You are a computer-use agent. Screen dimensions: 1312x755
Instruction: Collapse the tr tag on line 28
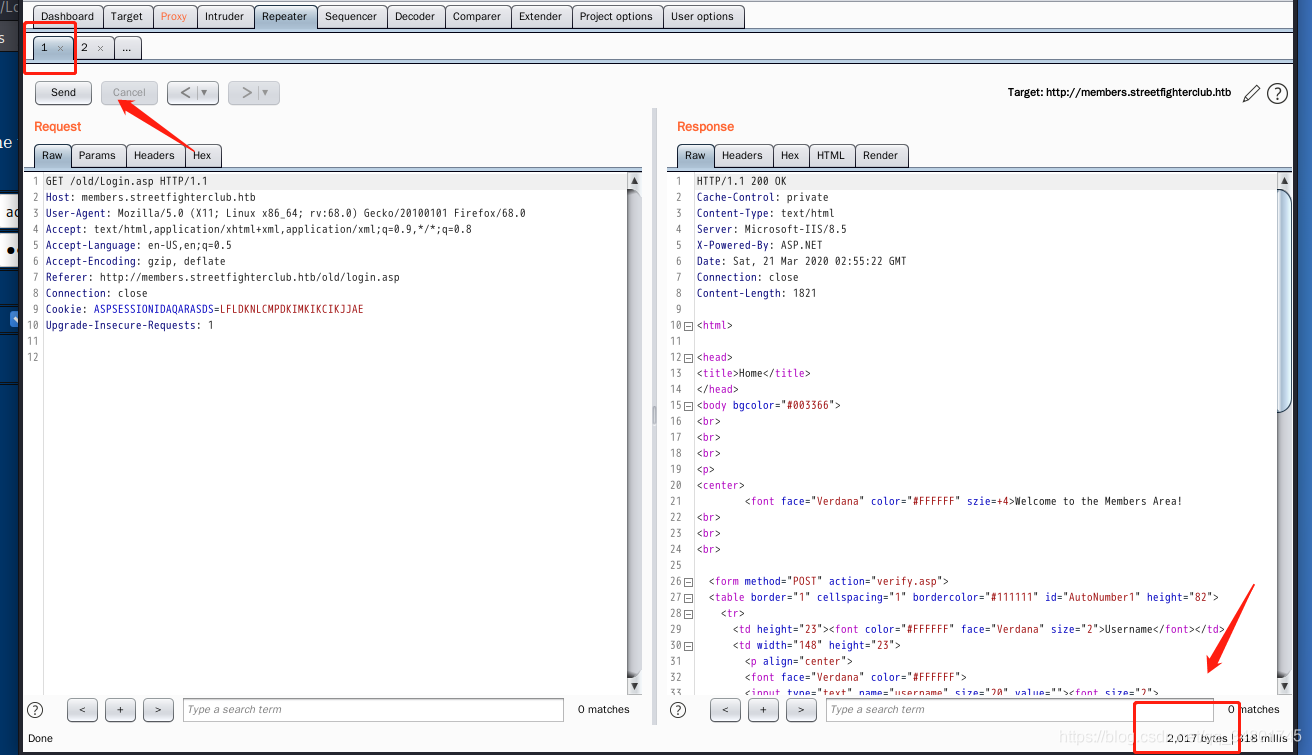(689, 614)
